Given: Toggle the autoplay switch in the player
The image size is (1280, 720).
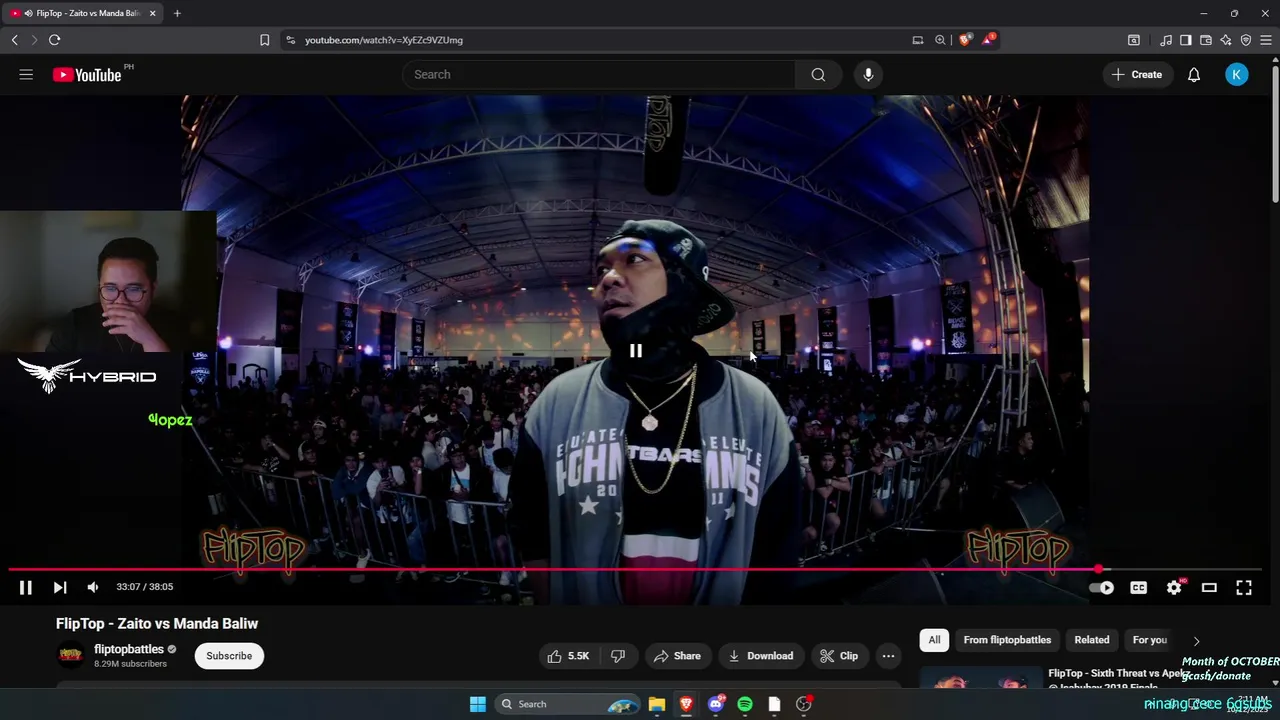Looking at the screenshot, I should click(1101, 588).
